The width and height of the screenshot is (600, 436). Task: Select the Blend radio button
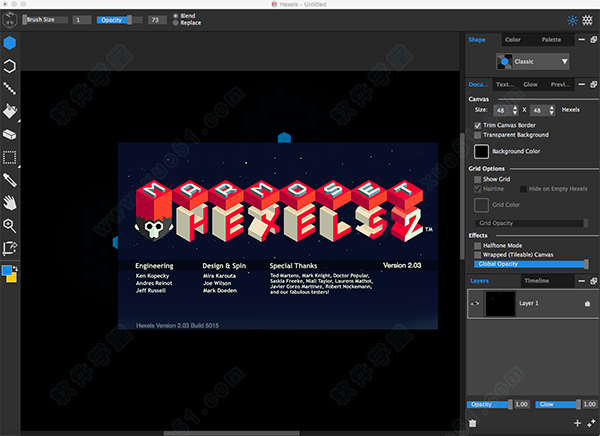click(x=176, y=16)
